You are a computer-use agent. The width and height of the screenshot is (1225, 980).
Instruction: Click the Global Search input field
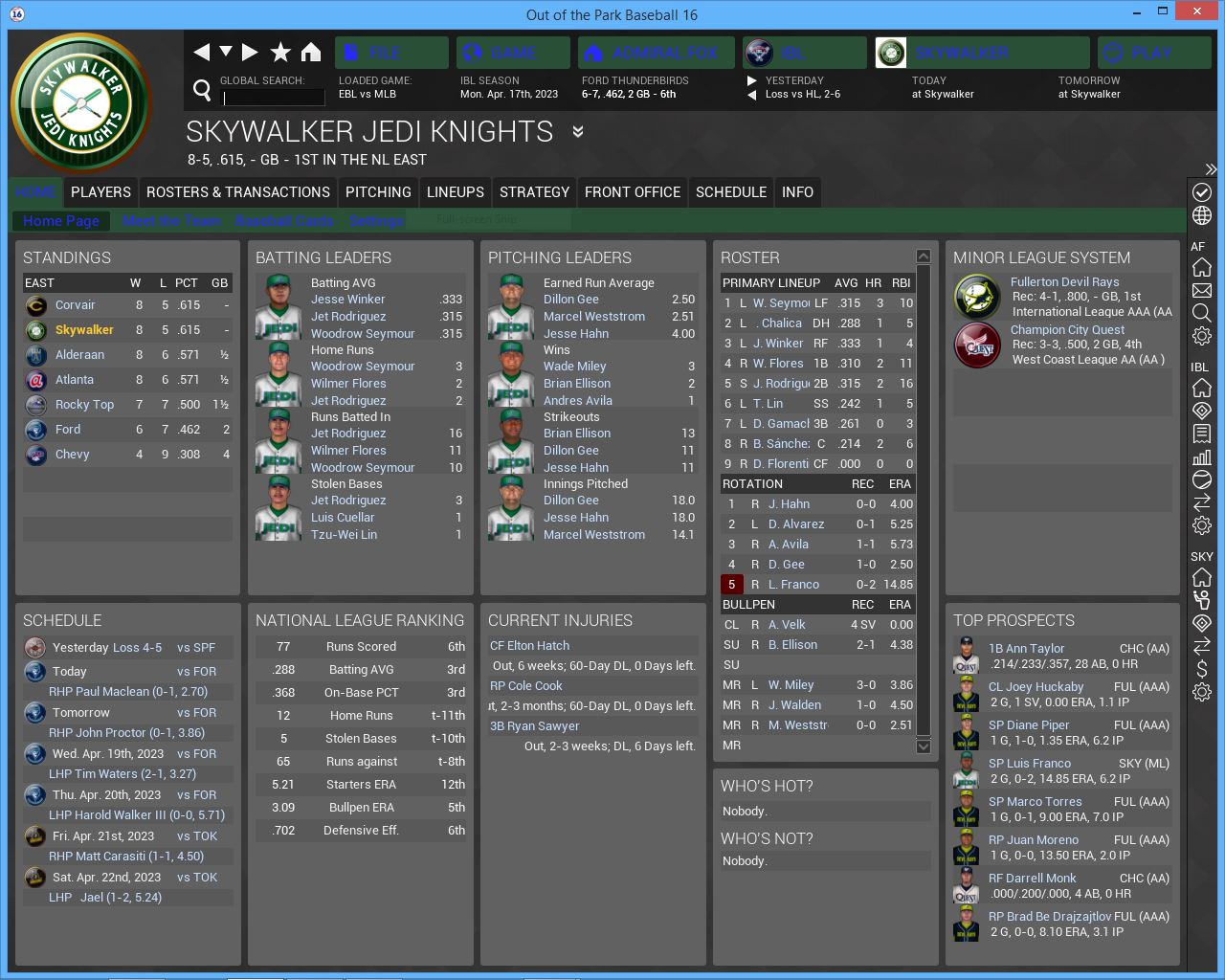(x=274, y=97)
